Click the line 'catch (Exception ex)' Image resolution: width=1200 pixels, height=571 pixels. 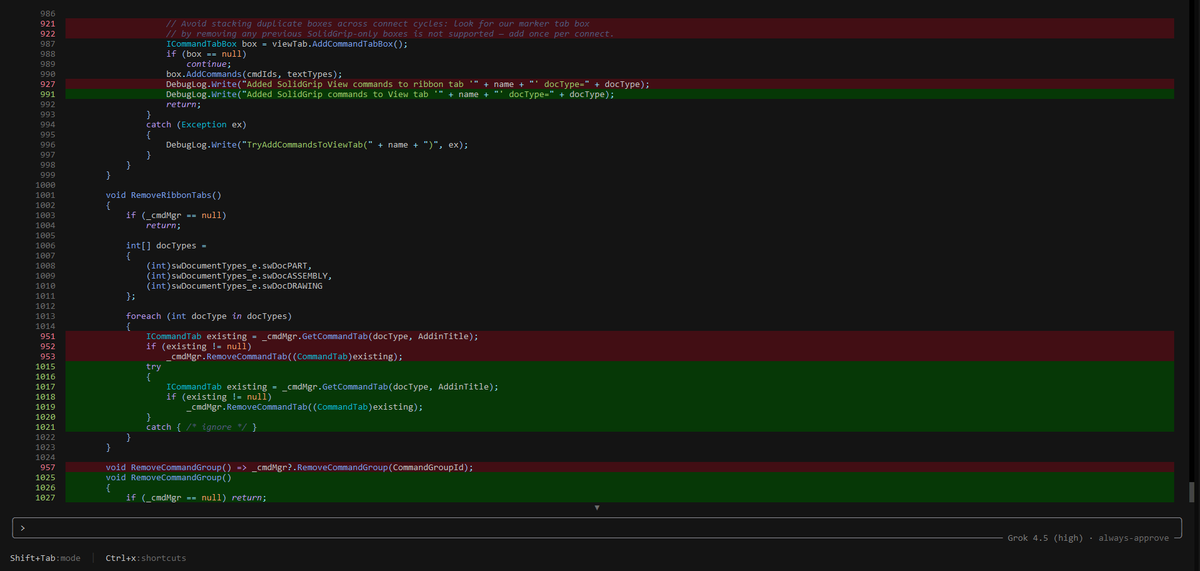point(196,124)
